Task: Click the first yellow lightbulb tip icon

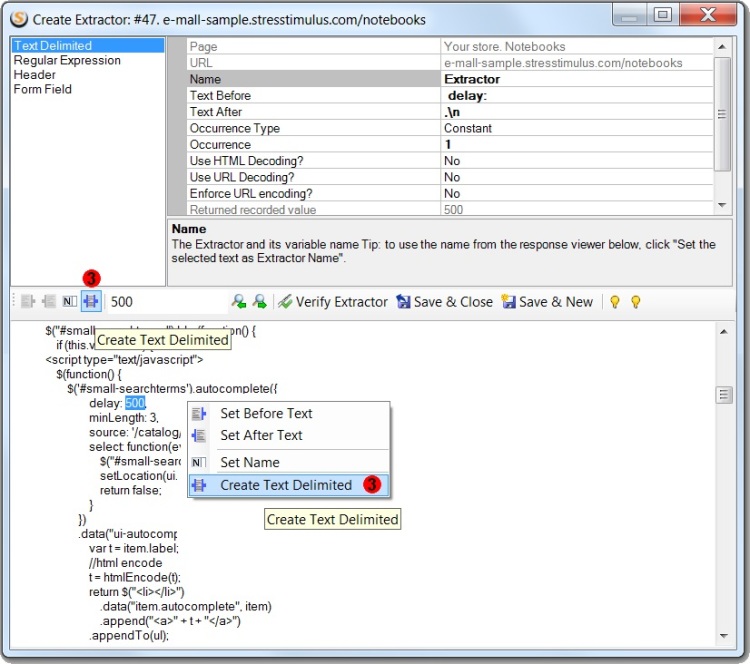Action: pyautogui.click(x=615, y=302)
